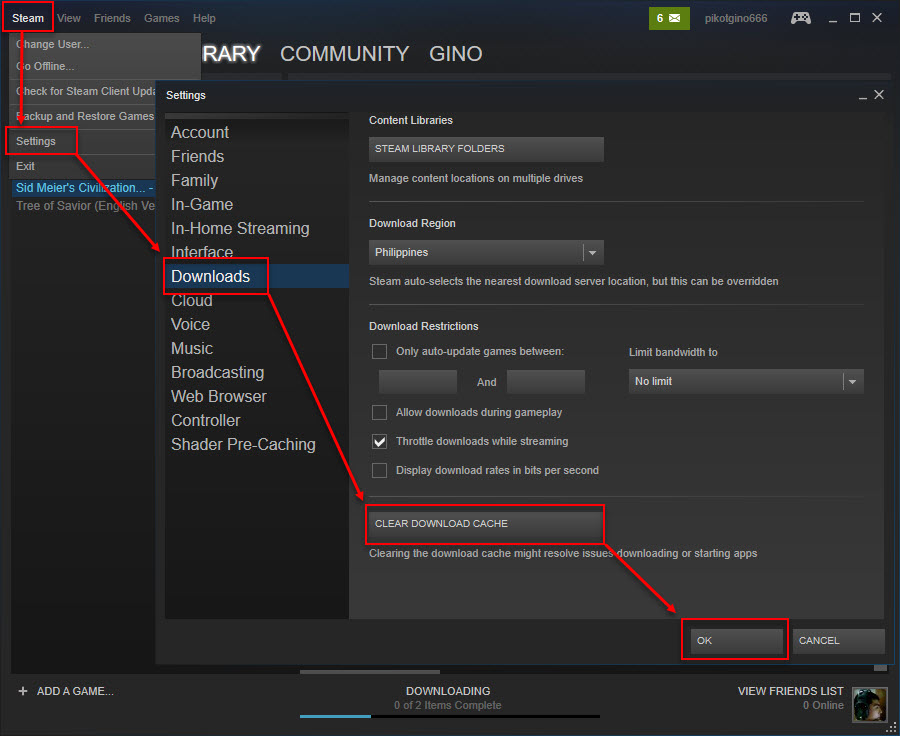Open the user avatar in friends list
Viewport: 900px width, 736px height.
click(x=870, y=704)
